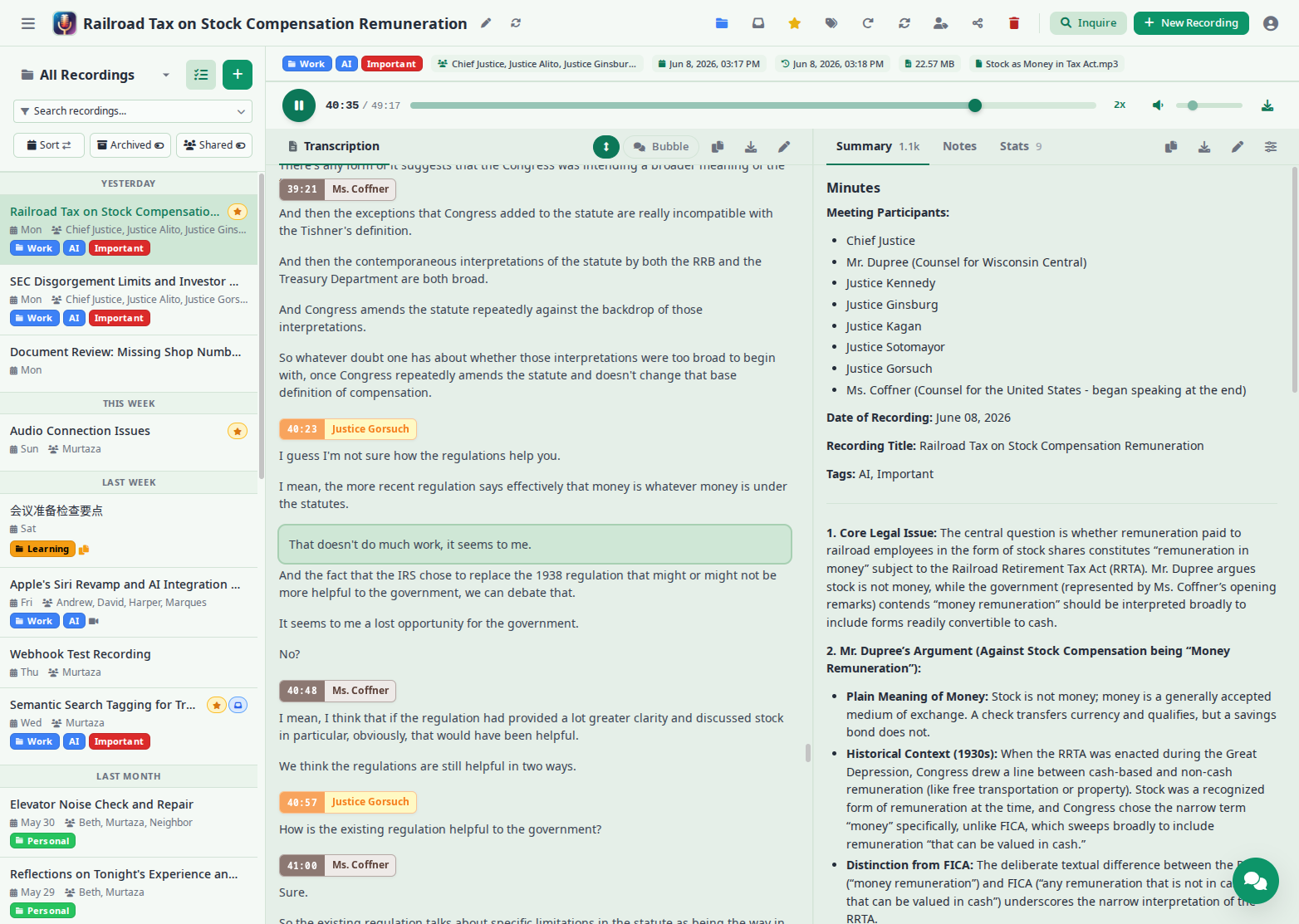1299x924 pixels.
Task: Select Audio Connection Issues recording
Action: tap(129, 440)
